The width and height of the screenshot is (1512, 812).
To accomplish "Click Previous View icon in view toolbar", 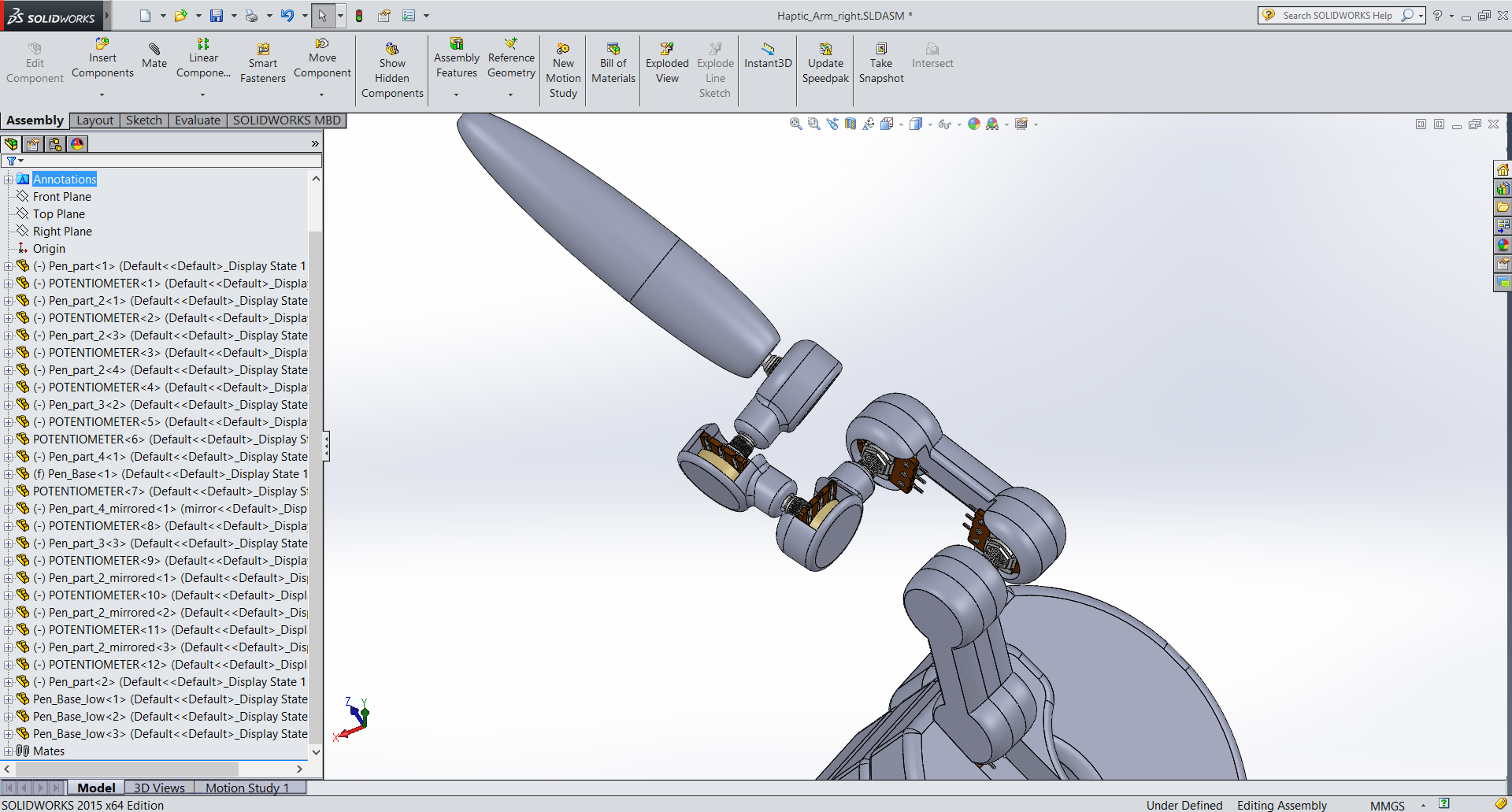I will (x=832, y=124).
